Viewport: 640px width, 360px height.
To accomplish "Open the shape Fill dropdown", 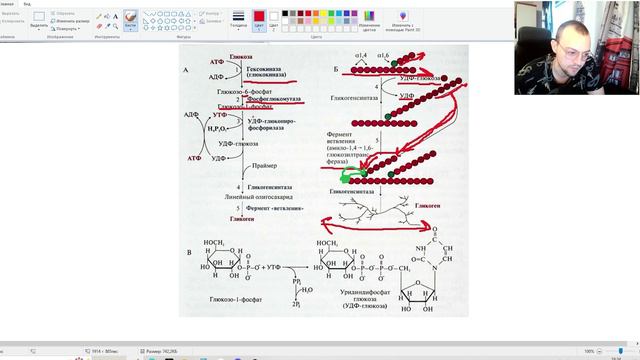I will pyautogui.click(x=211, y=21).
